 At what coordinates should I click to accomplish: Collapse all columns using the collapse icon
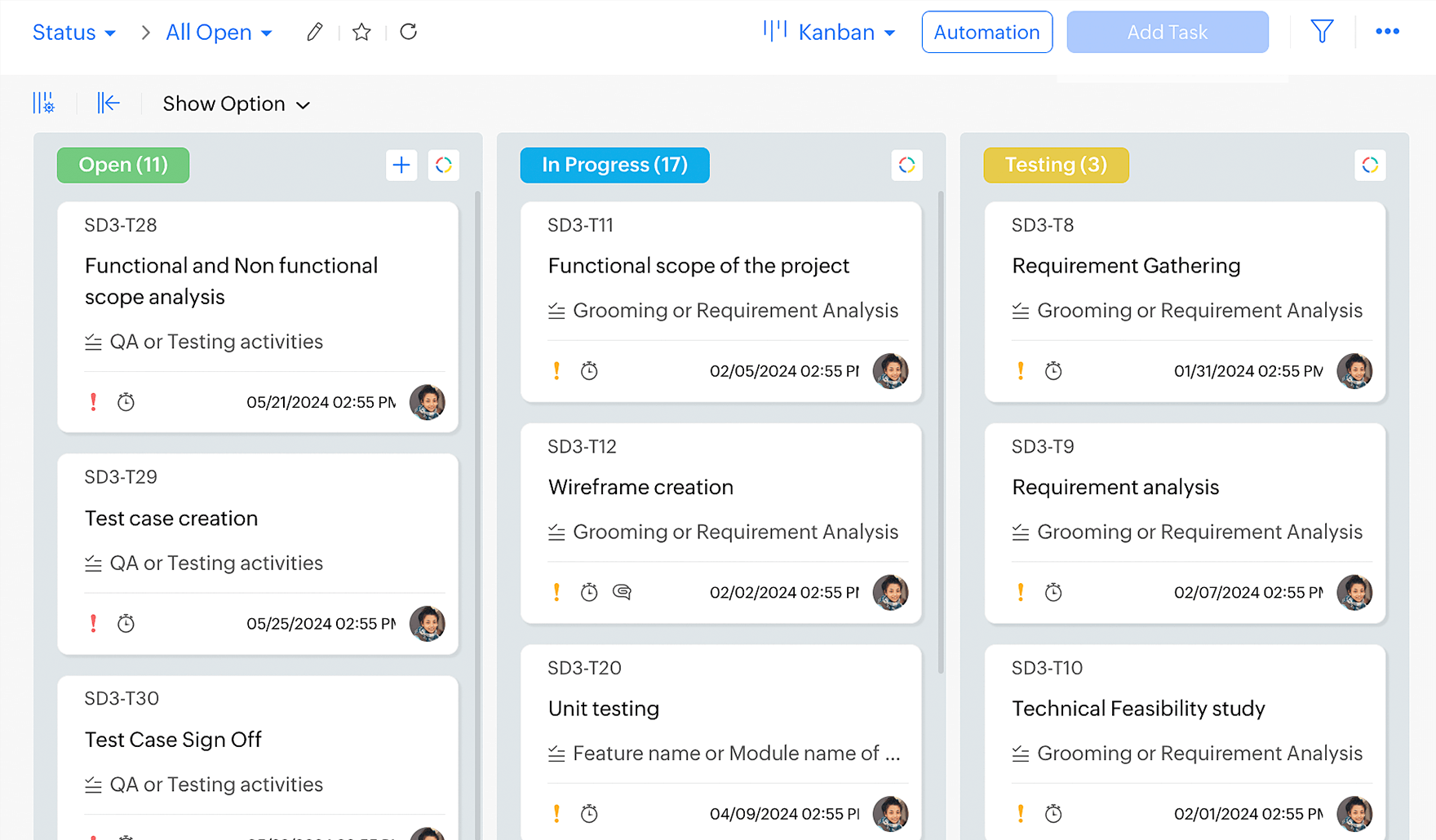point(109,104)
